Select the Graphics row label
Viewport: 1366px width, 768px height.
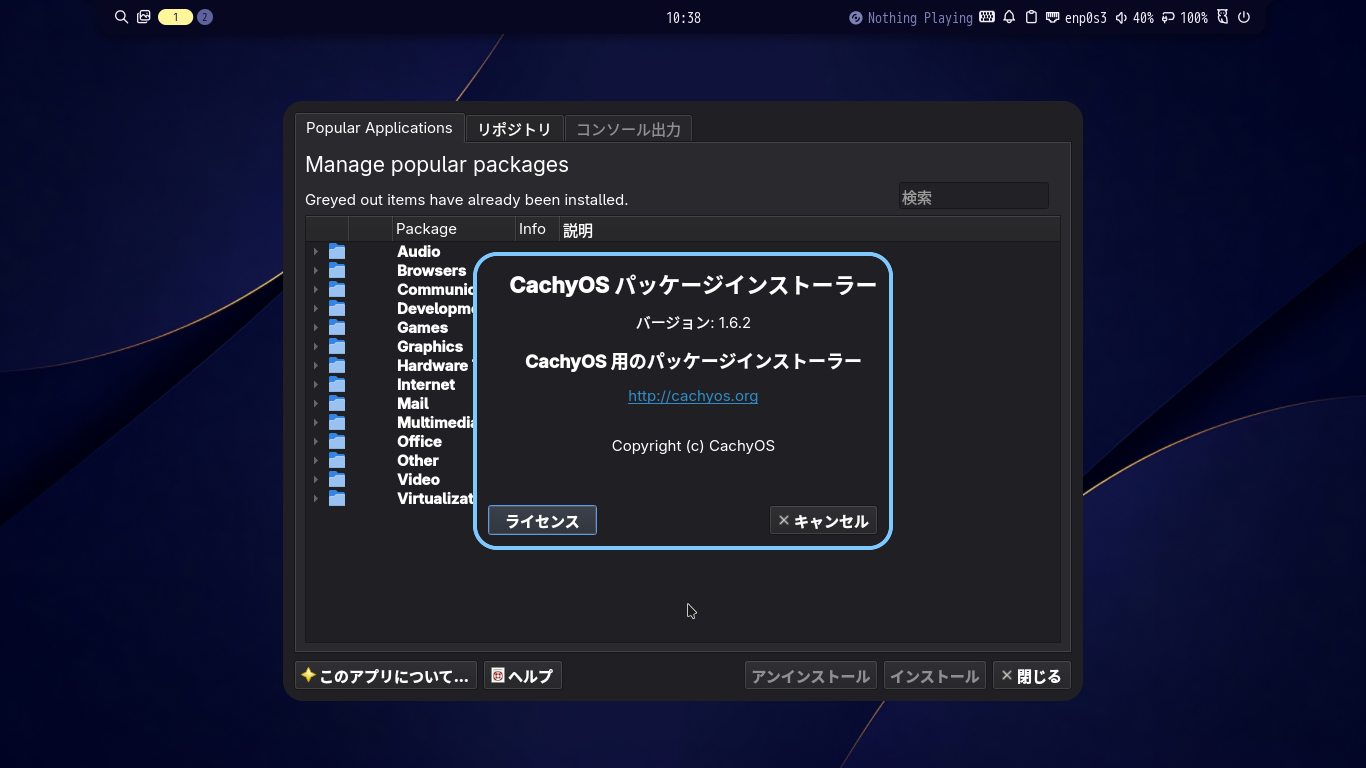tap(430, 347)
